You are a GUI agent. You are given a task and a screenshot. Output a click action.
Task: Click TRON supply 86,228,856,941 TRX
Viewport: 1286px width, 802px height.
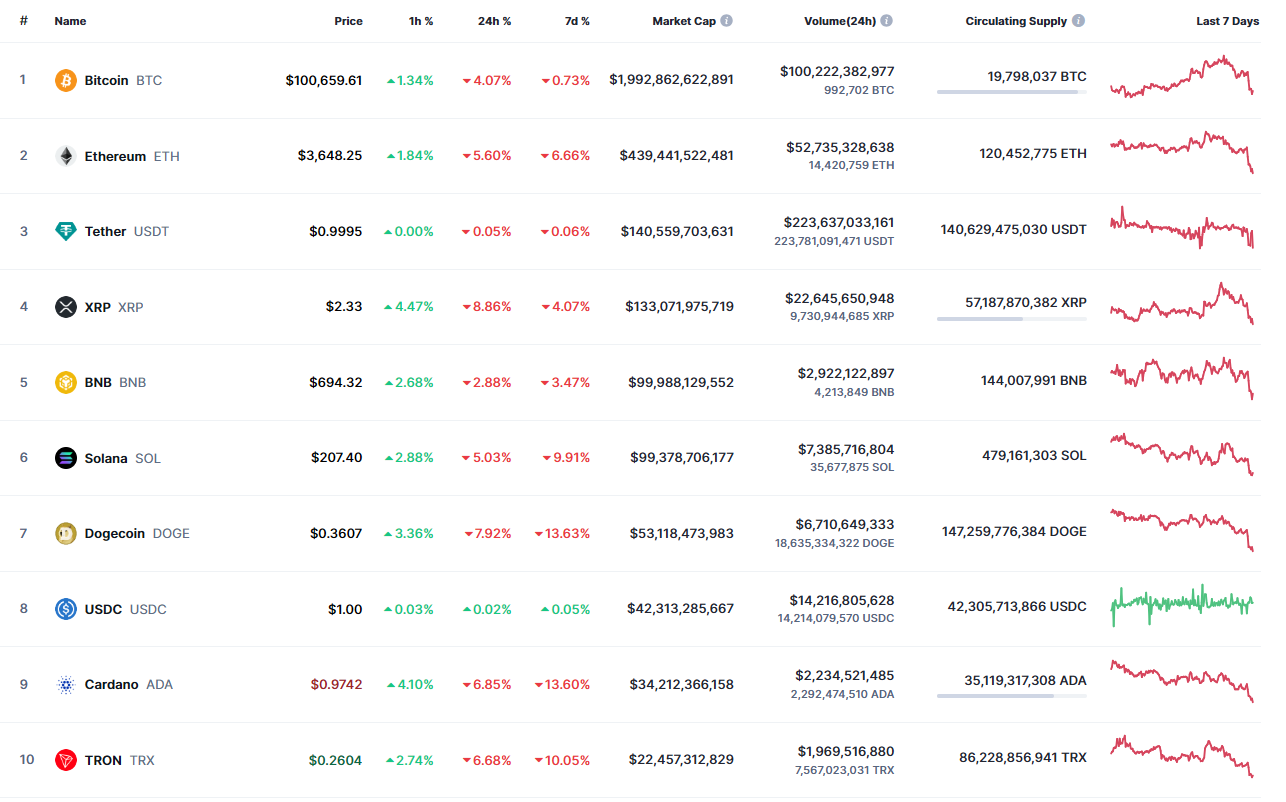1023,758
